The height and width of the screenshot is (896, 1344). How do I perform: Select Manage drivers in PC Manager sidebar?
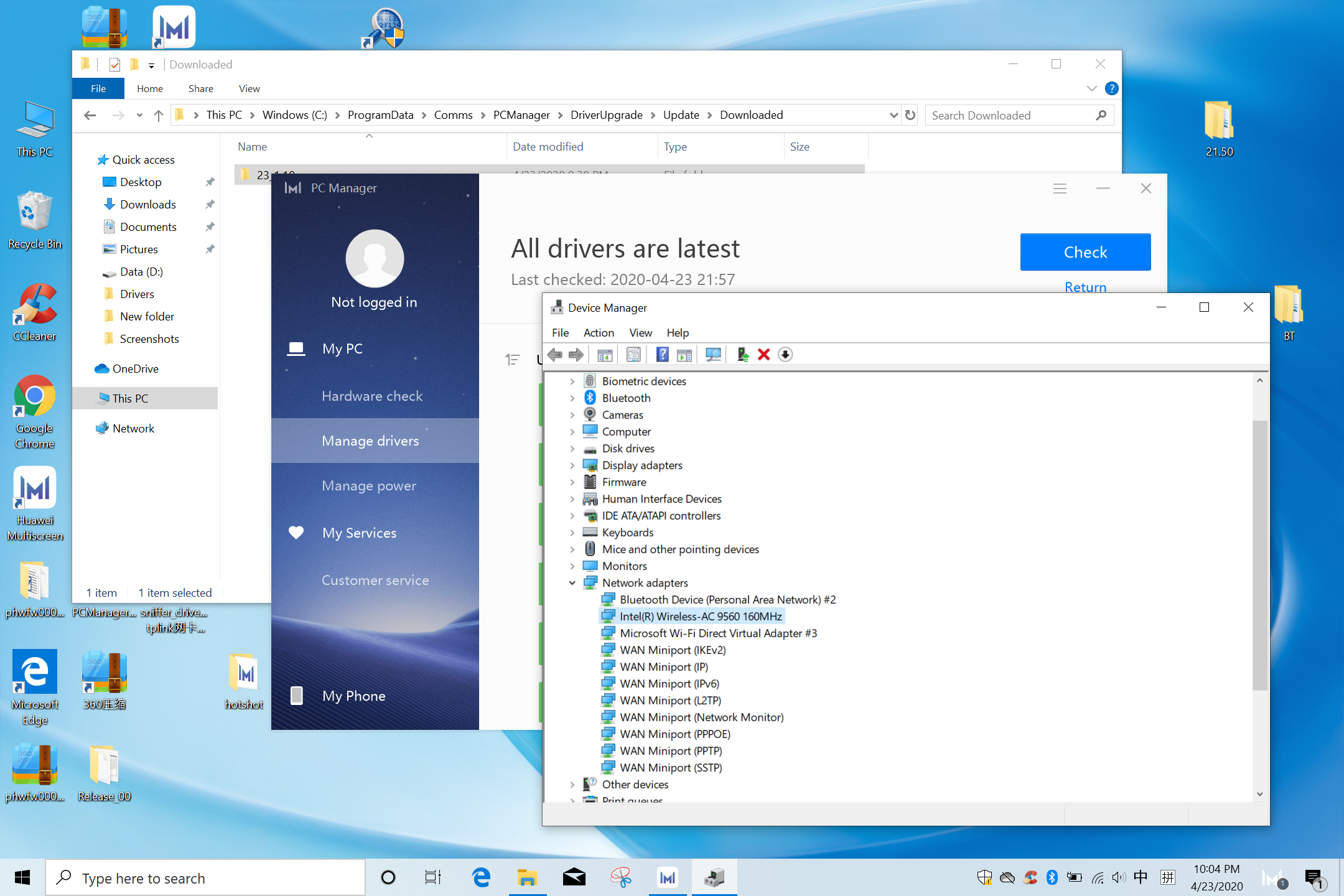click(x=370, y=440)
